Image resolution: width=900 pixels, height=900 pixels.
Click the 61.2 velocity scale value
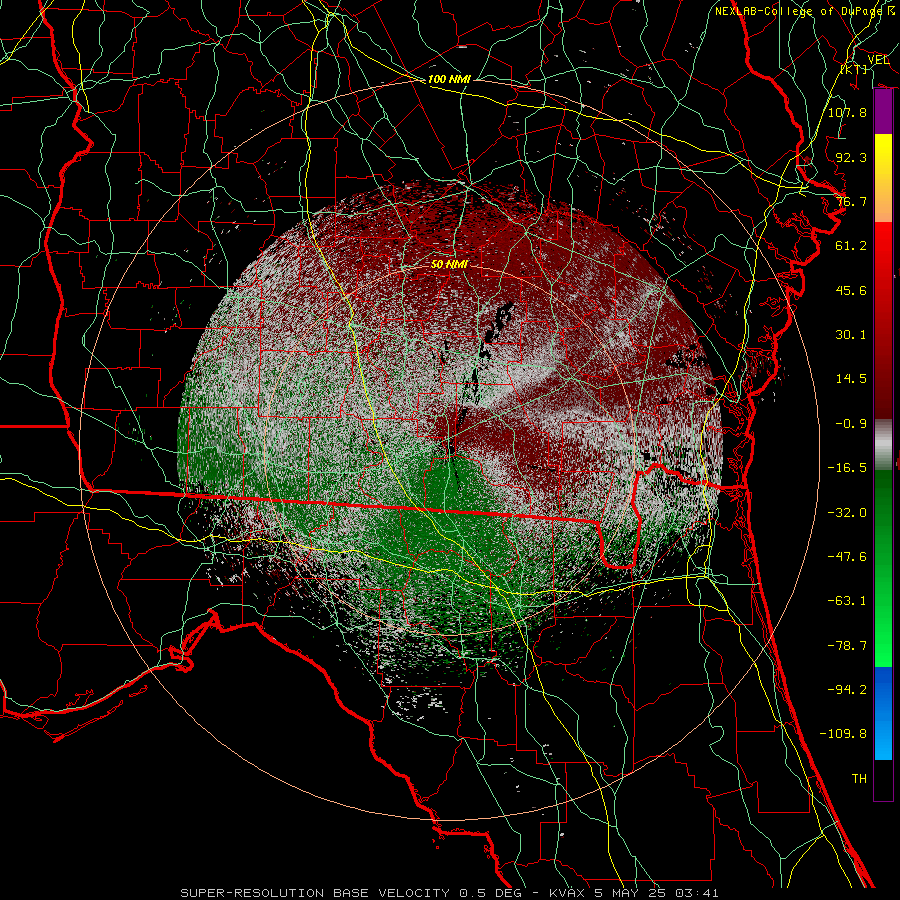pyautogui.click(x=851, y=246)
